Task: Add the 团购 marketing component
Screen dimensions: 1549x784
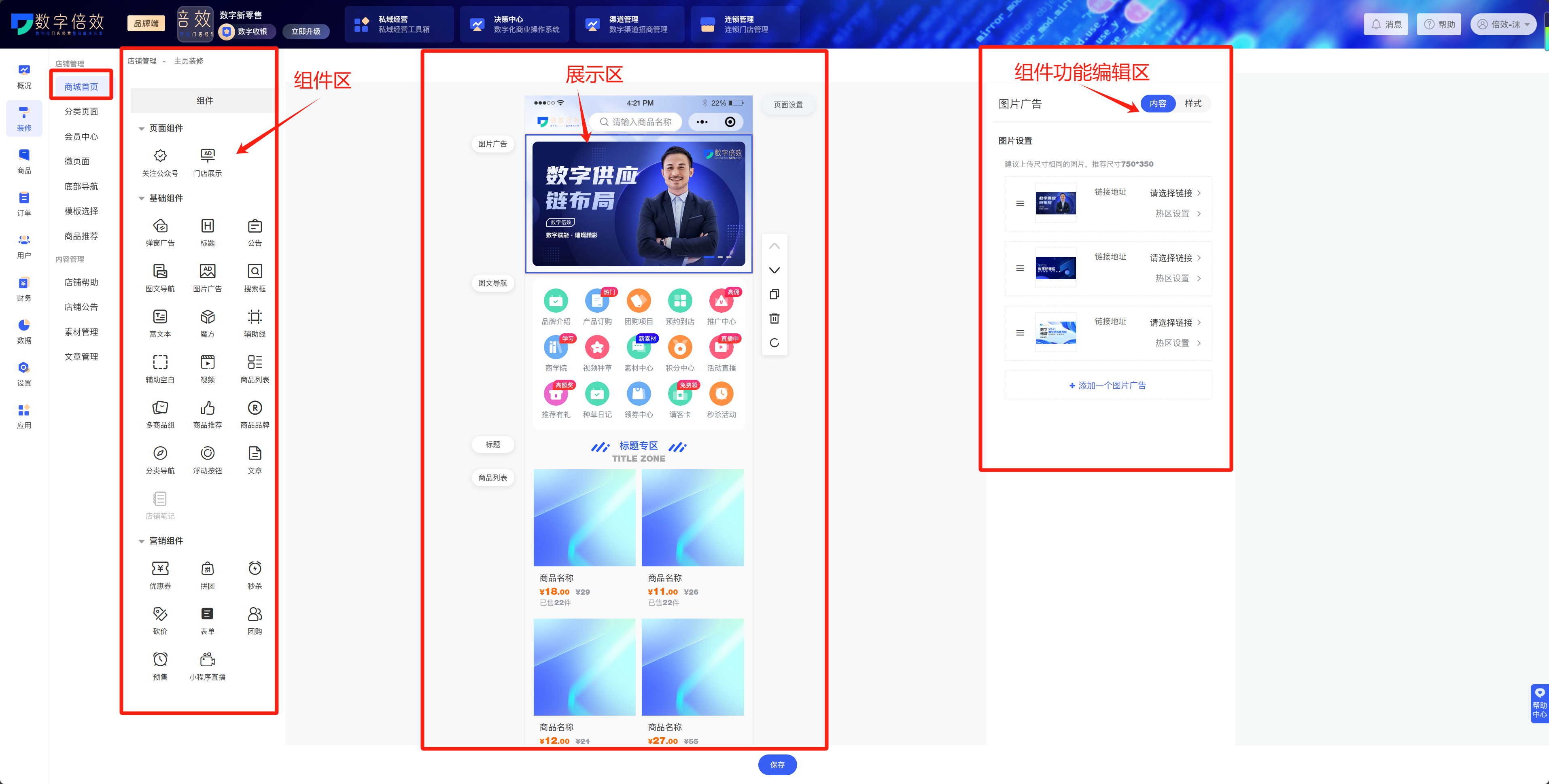Action: point(255,621)
